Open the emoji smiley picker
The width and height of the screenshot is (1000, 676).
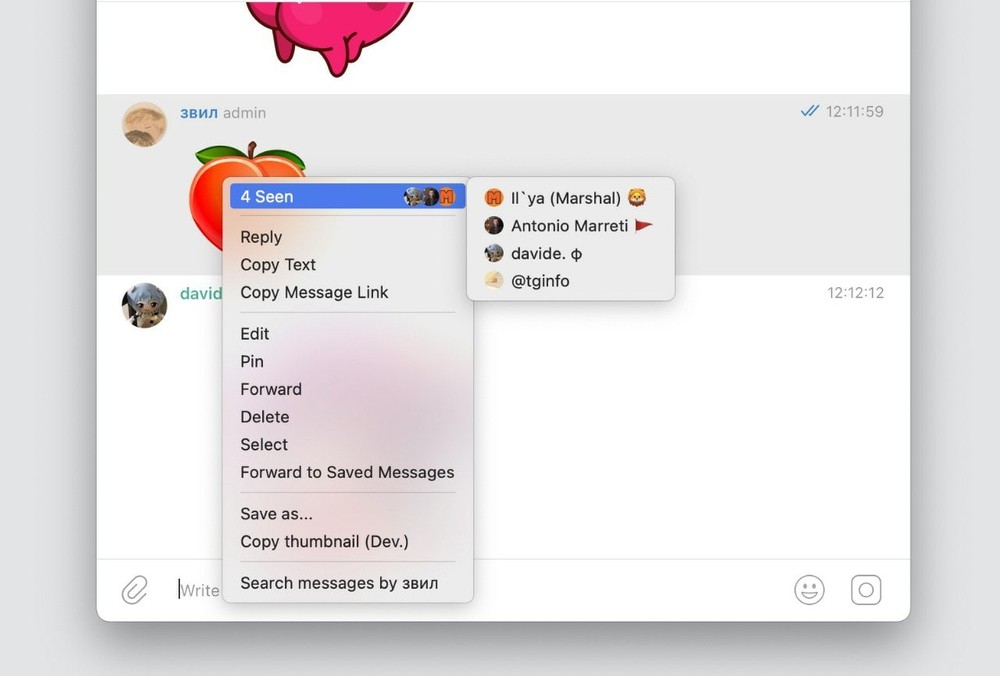click(809, 590)
